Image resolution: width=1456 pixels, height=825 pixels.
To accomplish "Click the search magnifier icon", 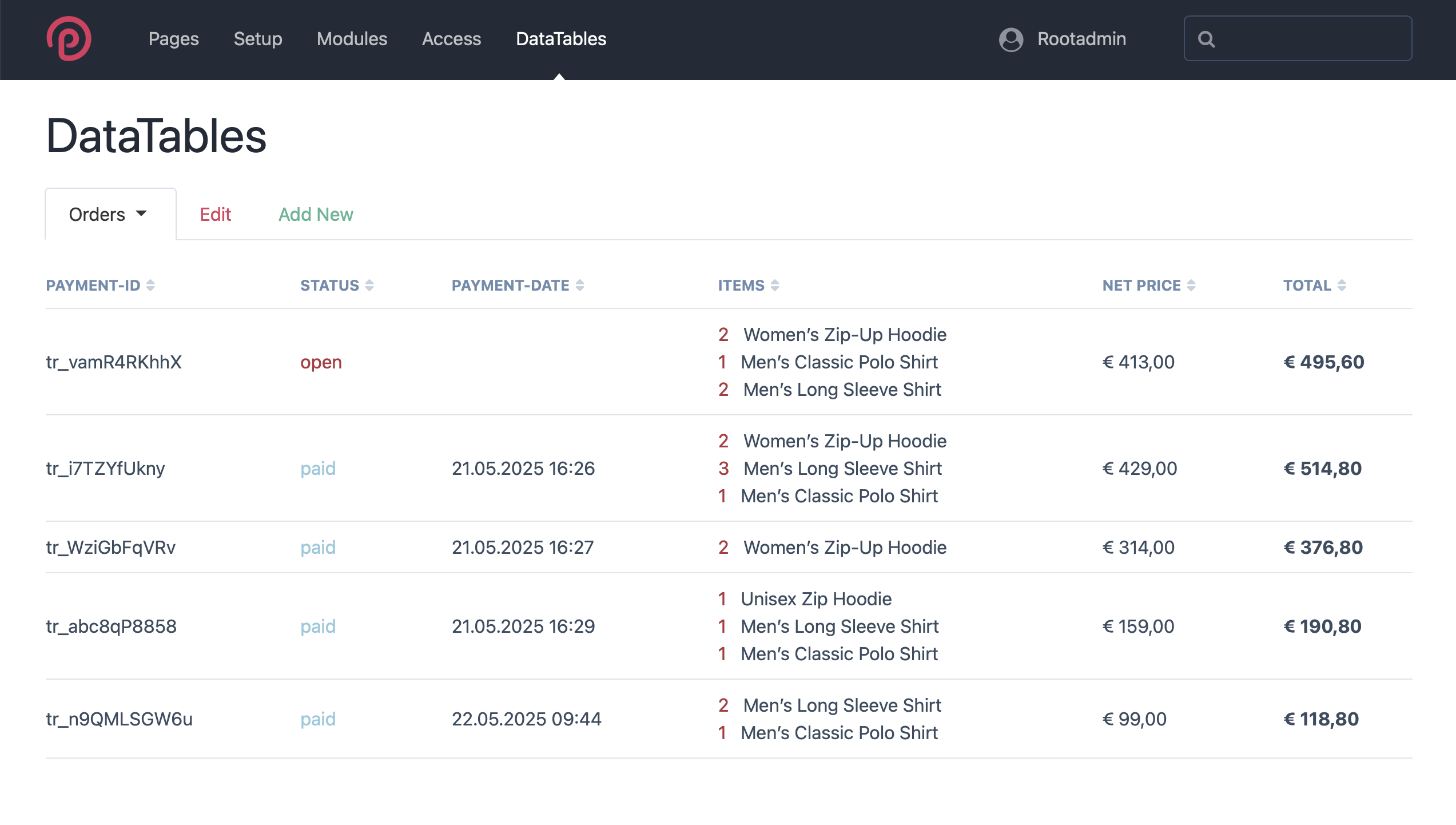I will tap(1206, 39).
